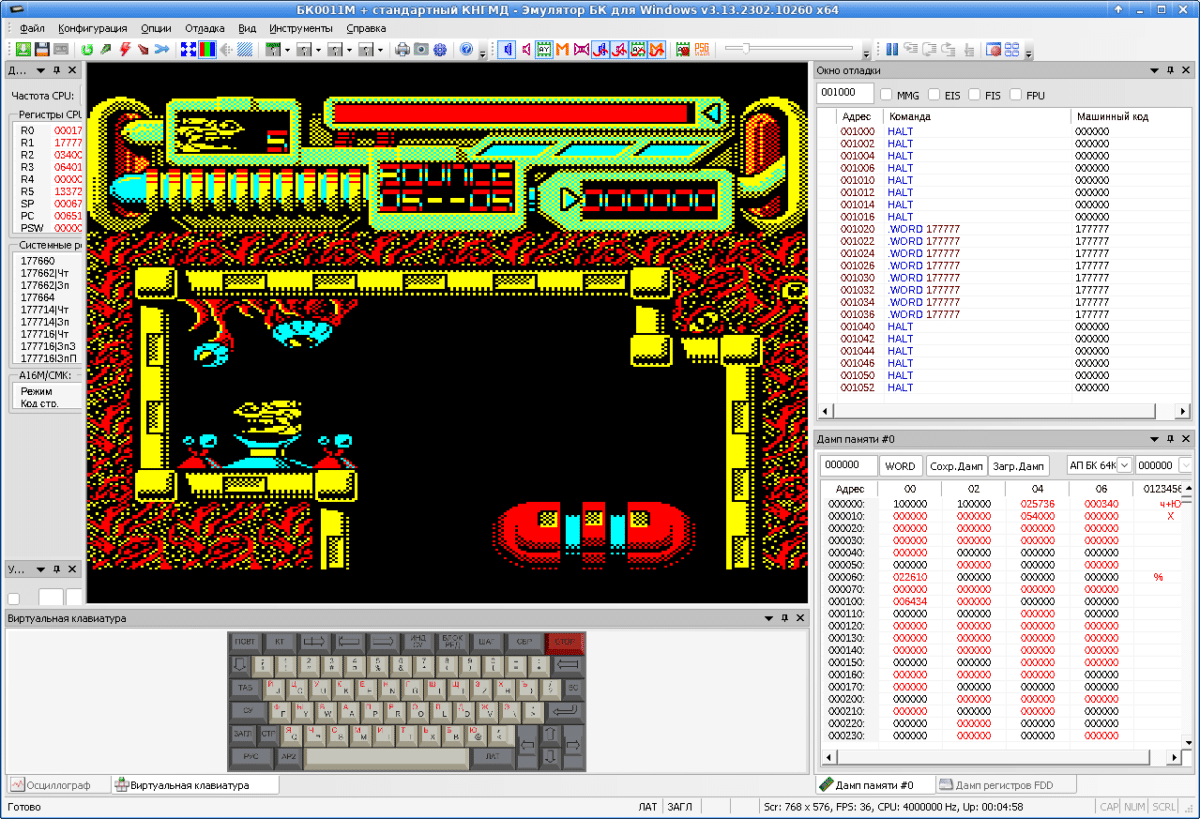The width and height of the screenshot is (1200, 819).
Task: Open the Виртуальная клавиатура panel options arrow
Action: 768,618
